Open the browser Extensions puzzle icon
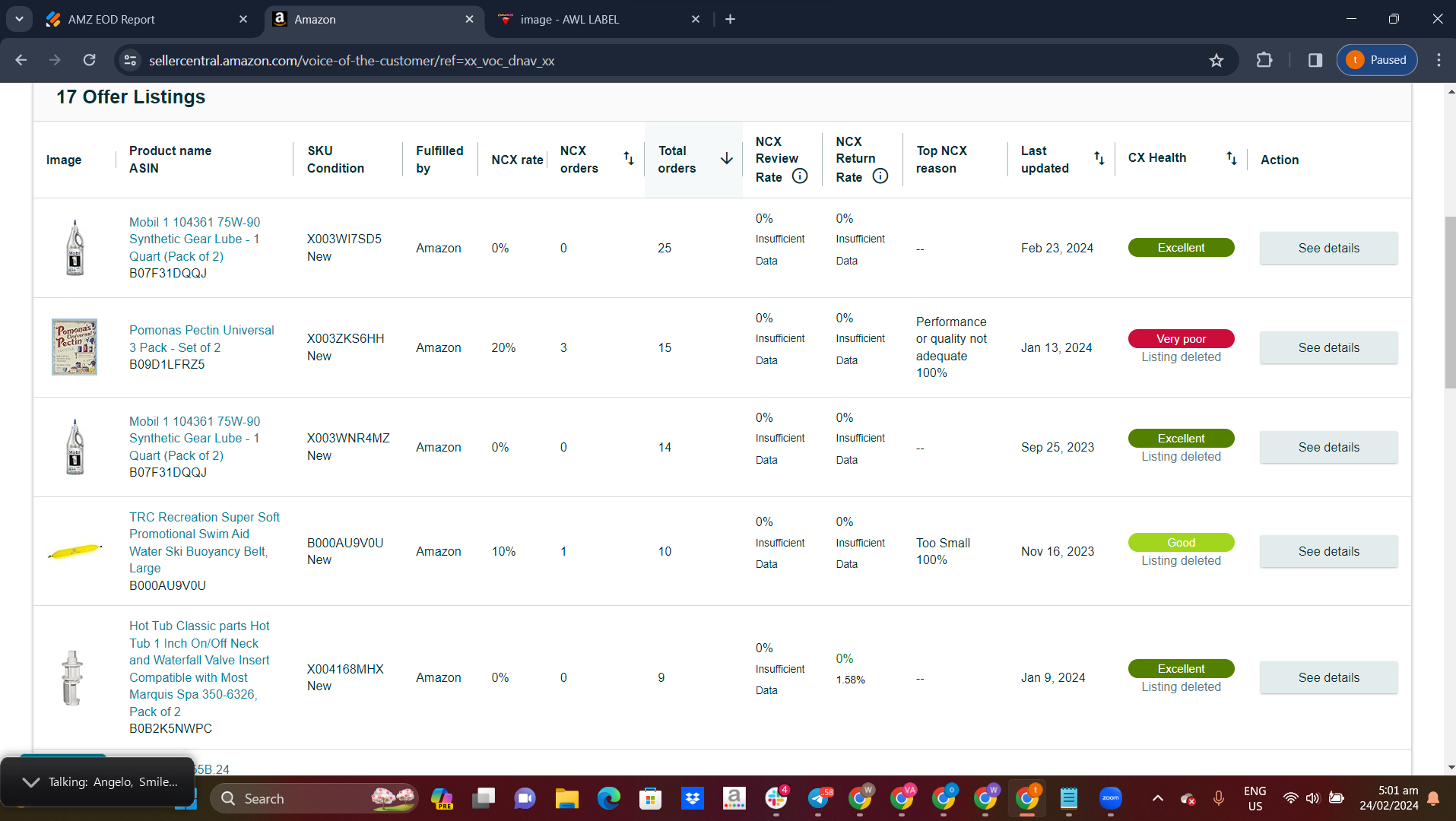 (1264, 60)
